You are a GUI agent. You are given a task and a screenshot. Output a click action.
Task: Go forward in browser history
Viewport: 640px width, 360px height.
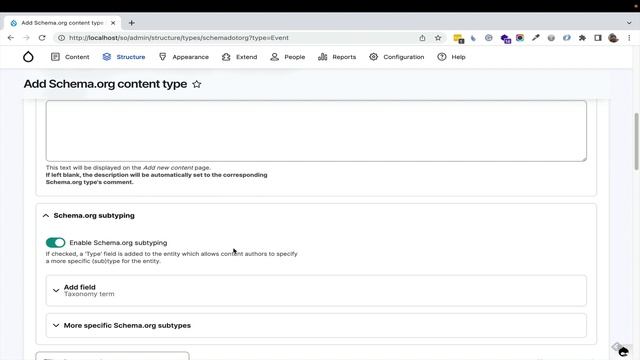(27, 38)
